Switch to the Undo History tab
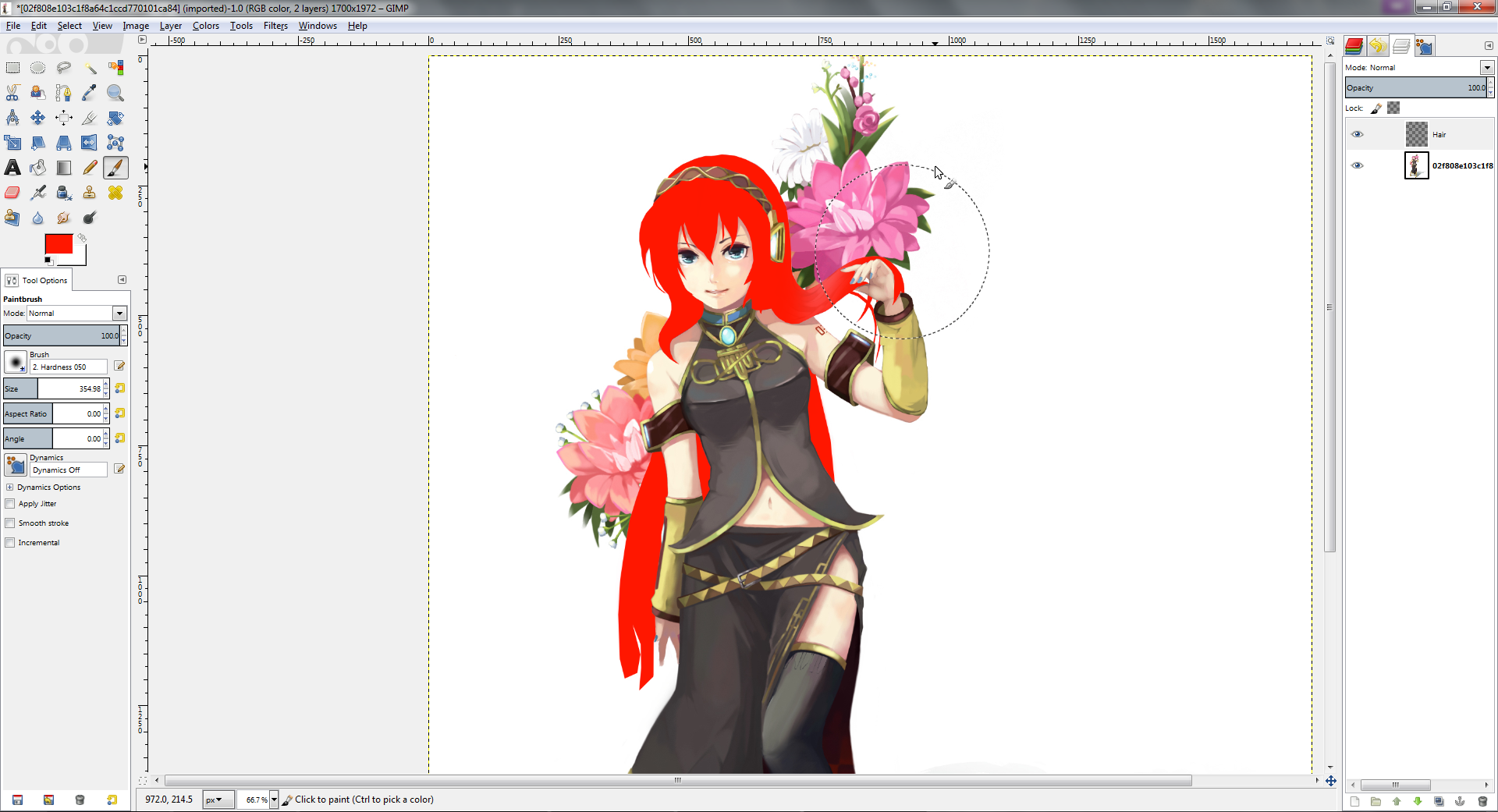The height and width of the screenshot is (812, 1498). click(x=1377, y=46)
